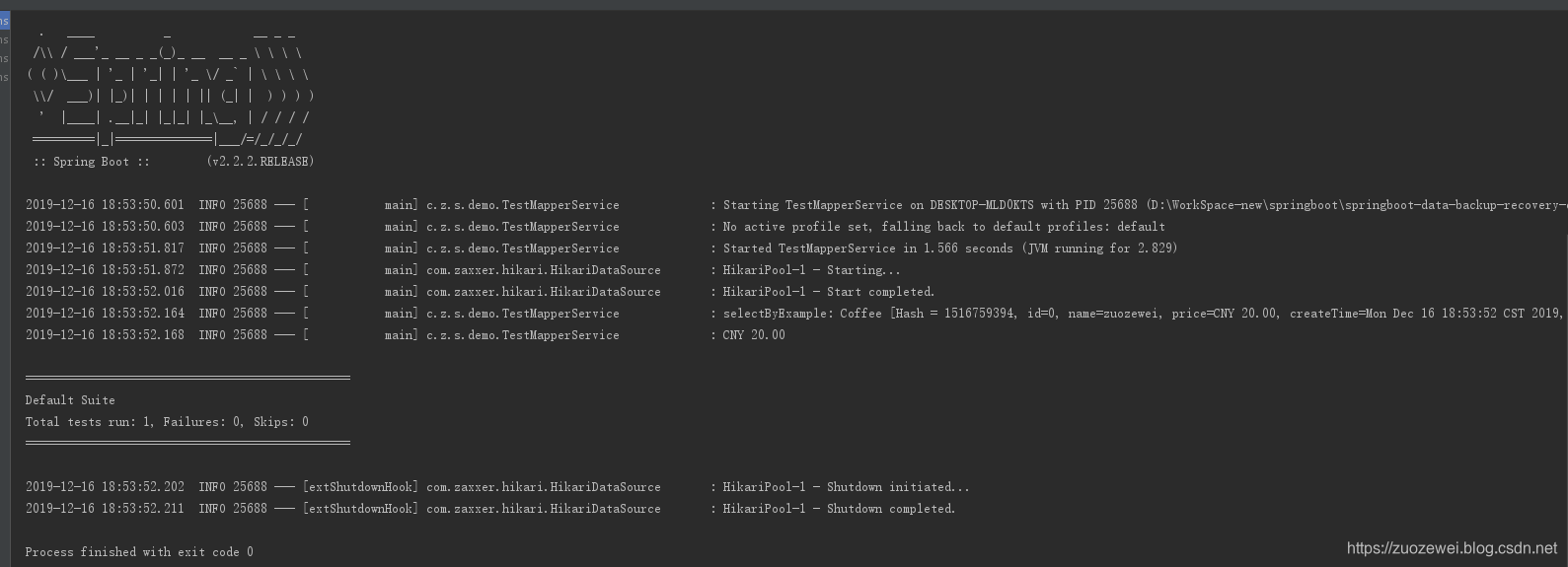
Task: Click the highlighted test result row at left edge
Action: [5, 21]
